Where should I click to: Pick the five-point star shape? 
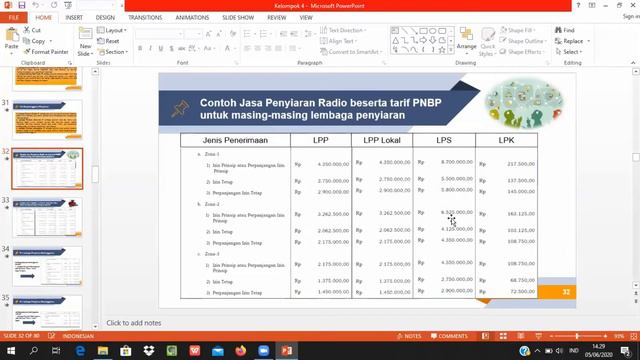442,50
